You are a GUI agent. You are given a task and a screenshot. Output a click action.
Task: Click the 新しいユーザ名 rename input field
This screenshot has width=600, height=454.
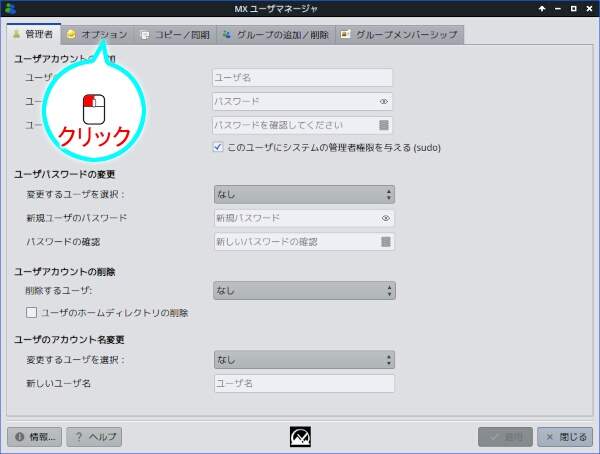[x=304, y=384]
